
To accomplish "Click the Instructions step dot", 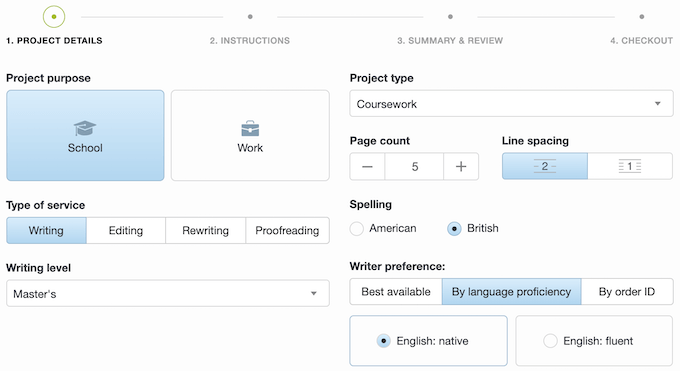I will click(250, 17).
